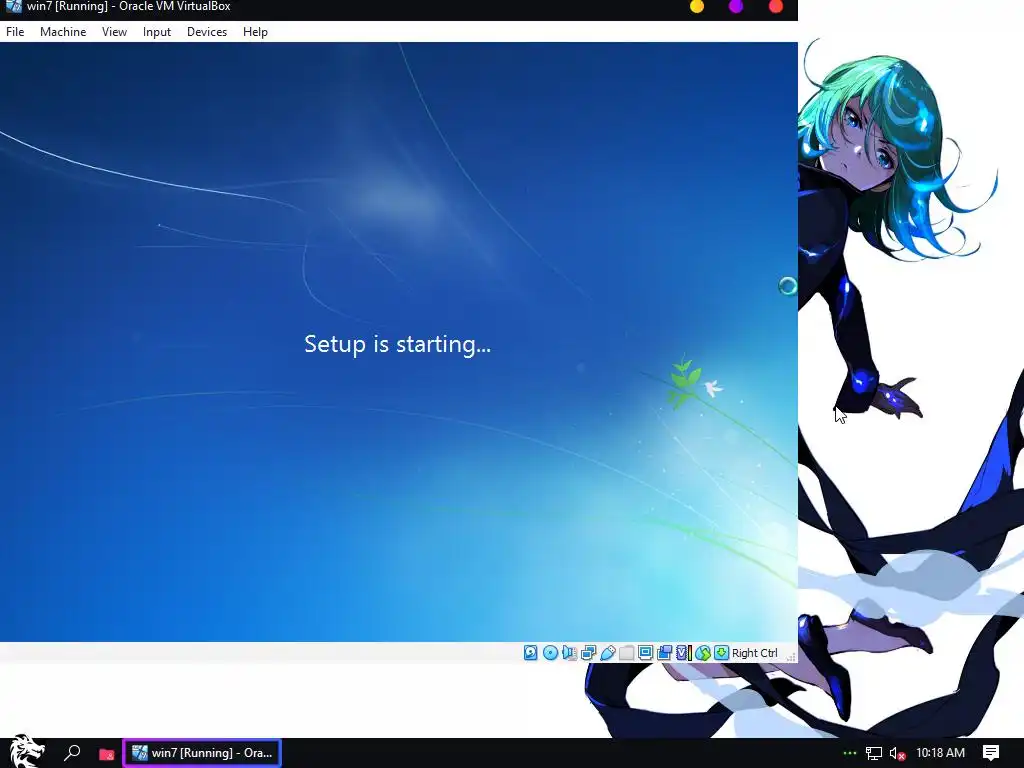Click the CPU virtualization status icon

coord(684,652)
